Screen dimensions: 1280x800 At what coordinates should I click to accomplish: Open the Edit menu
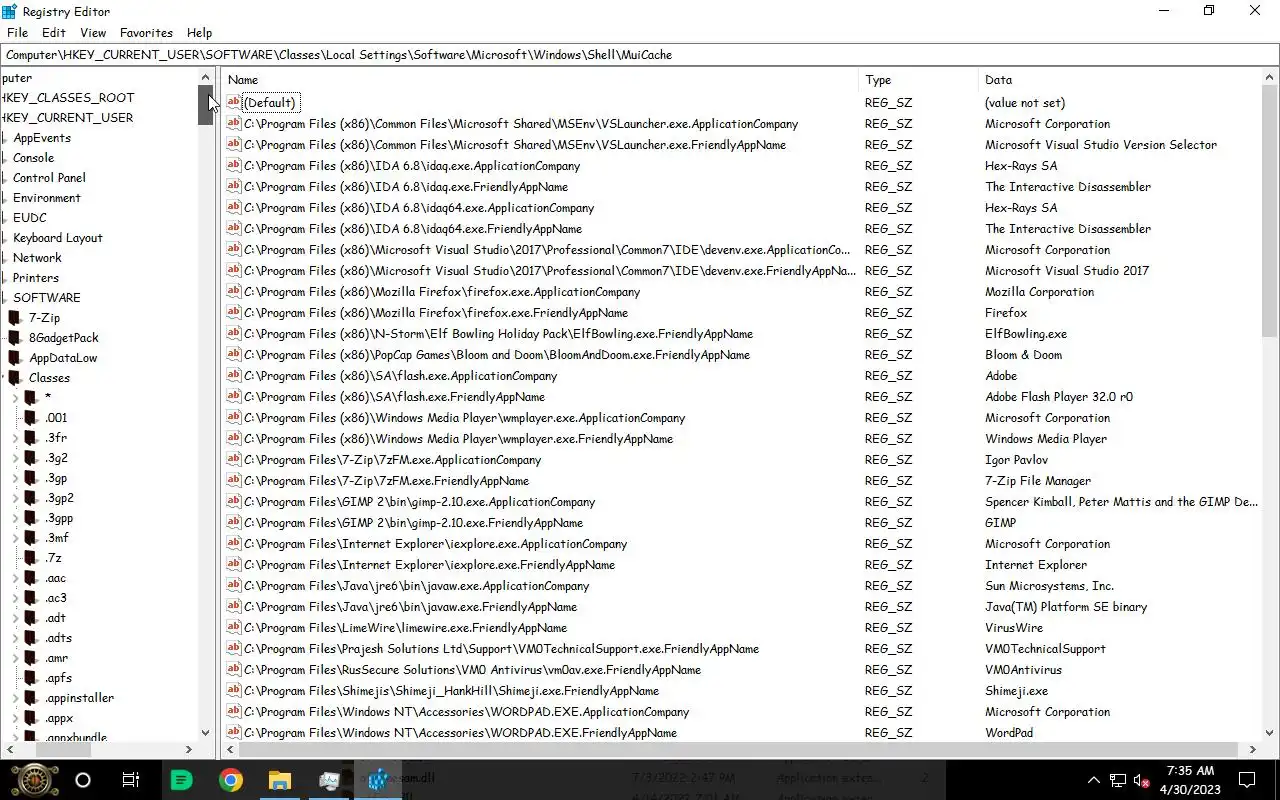tap(54, 32)
